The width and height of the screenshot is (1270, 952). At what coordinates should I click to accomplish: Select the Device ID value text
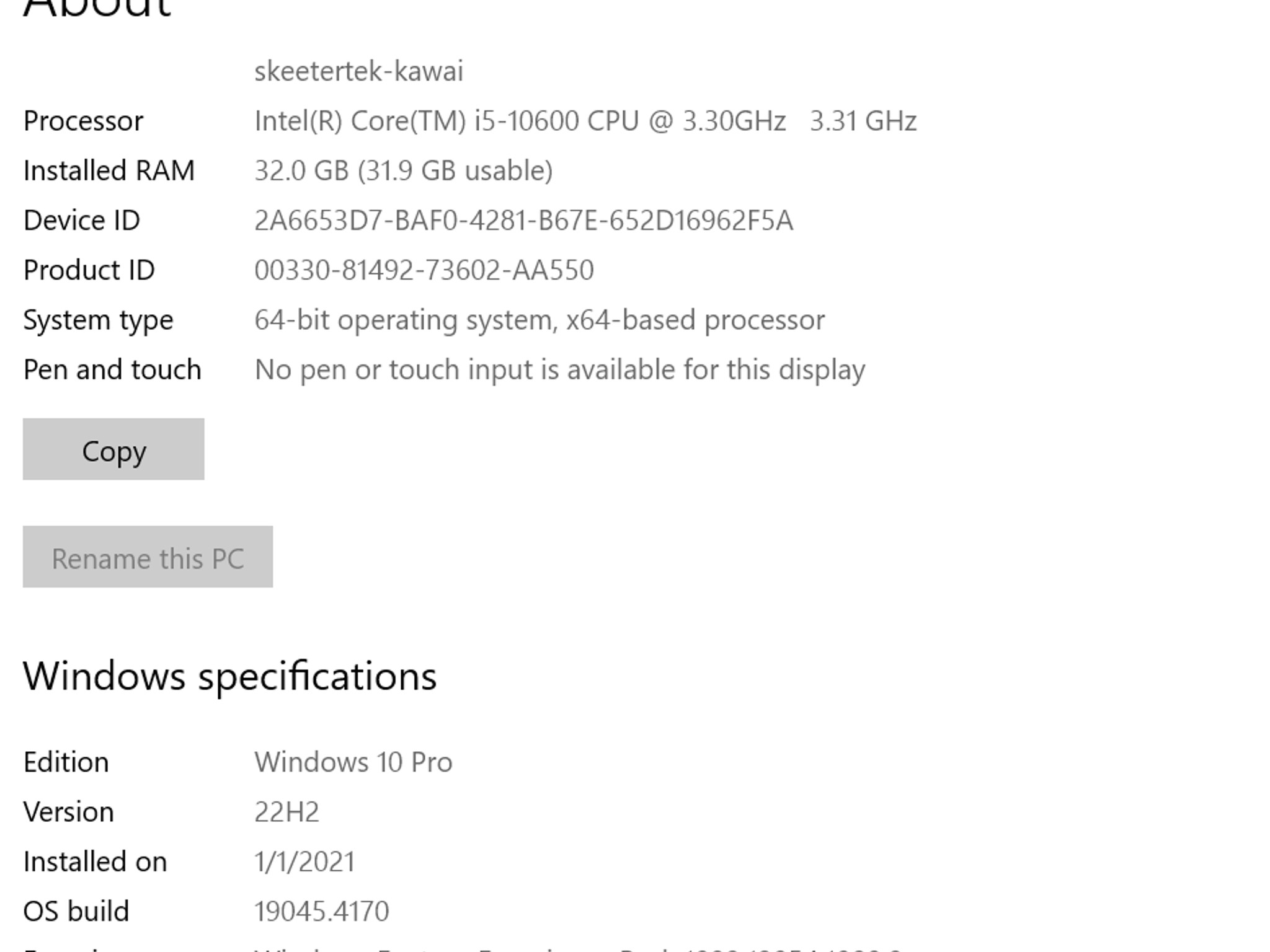tap(524, 219)
